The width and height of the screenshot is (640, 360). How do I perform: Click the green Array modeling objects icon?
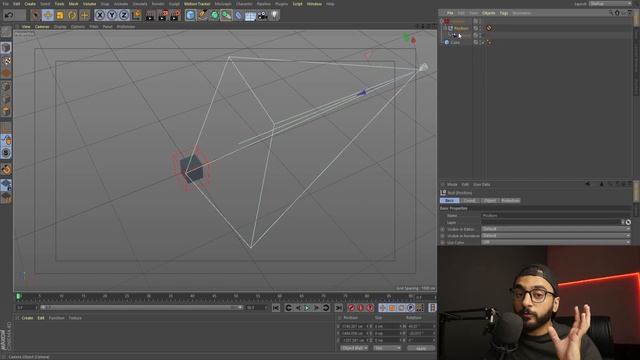tap(226, 15)
